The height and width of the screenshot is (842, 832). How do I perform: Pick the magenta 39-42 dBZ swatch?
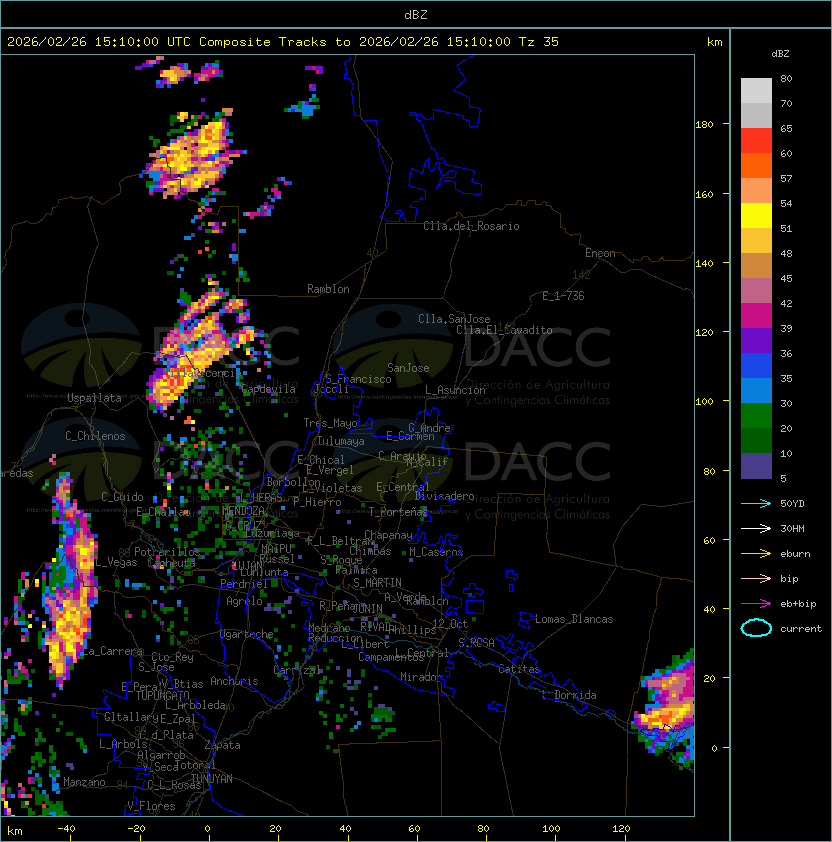pyautogui.click(x=756, y=316)
